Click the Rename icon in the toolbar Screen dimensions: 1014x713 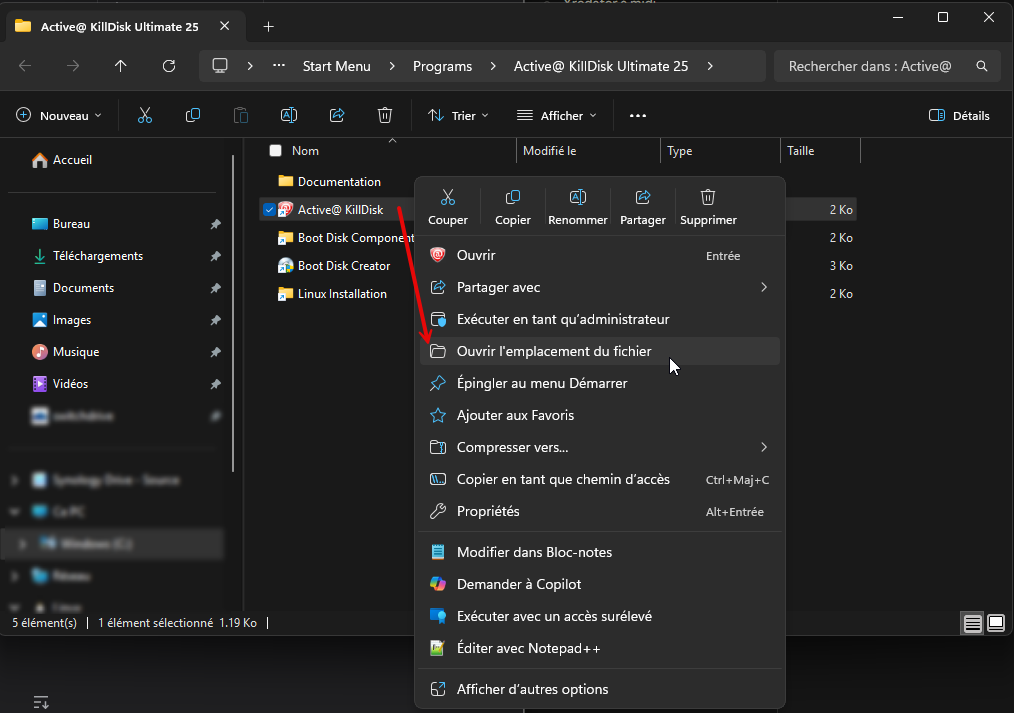tap(288, 116)
